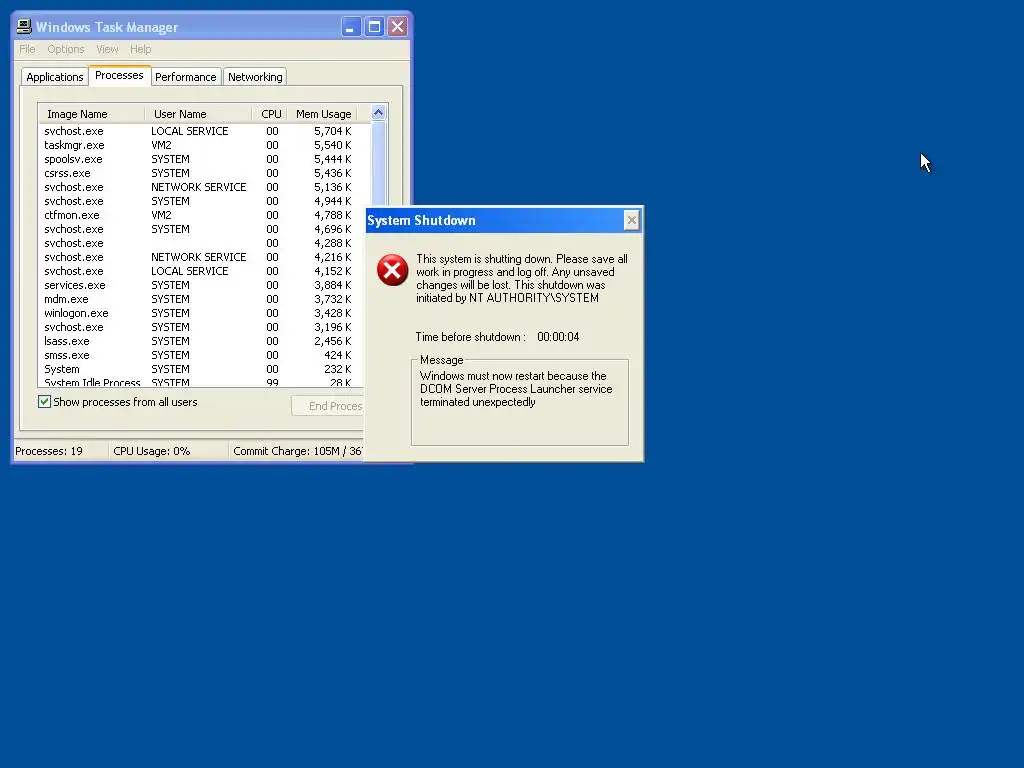The image size is (1024, 768).
Task: Sort by Mem Usage column header
Action: tap(323, 114)
